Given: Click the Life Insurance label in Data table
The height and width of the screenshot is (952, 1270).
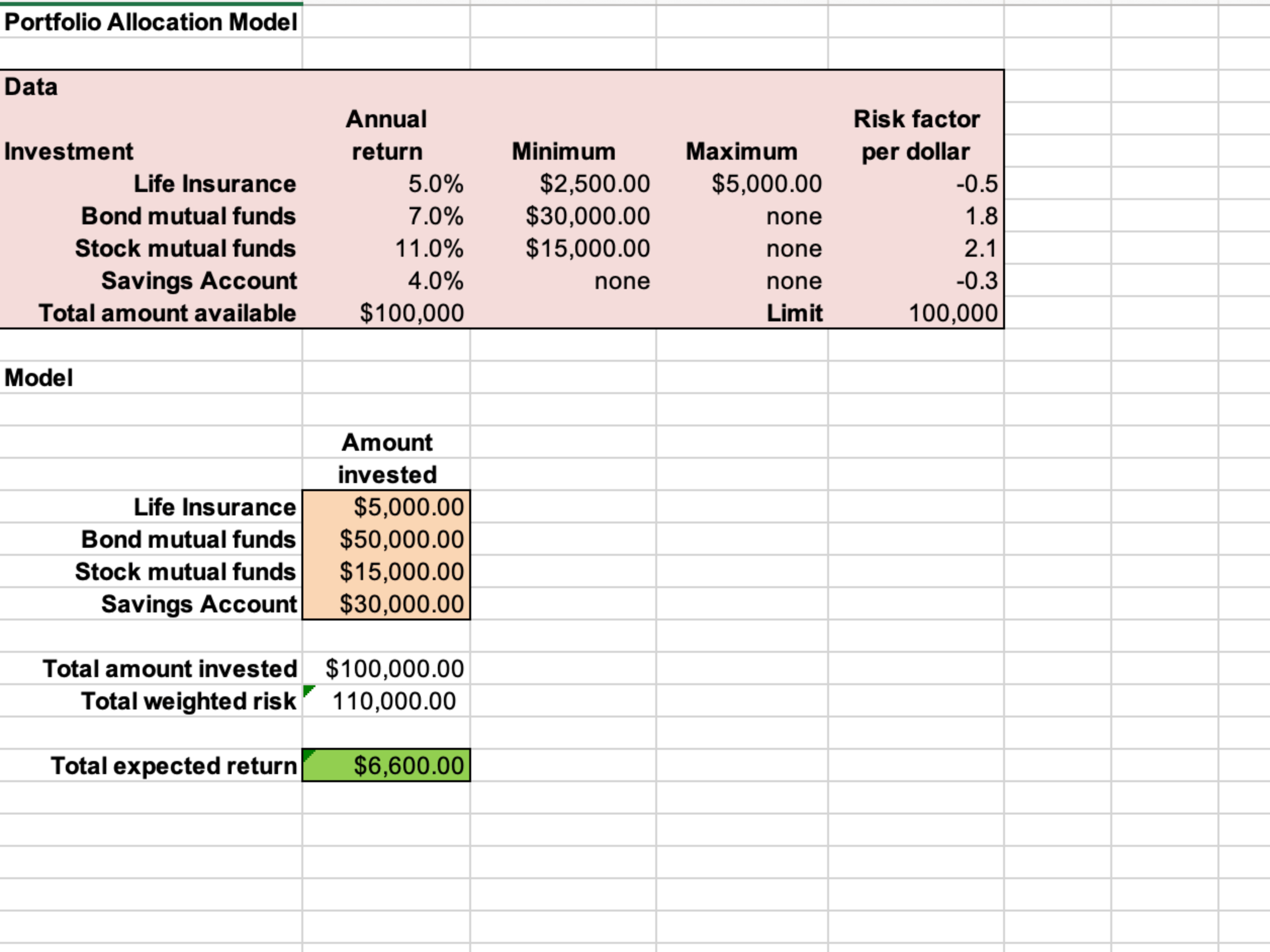Looking at the screenshot, I should coord(151,183).
